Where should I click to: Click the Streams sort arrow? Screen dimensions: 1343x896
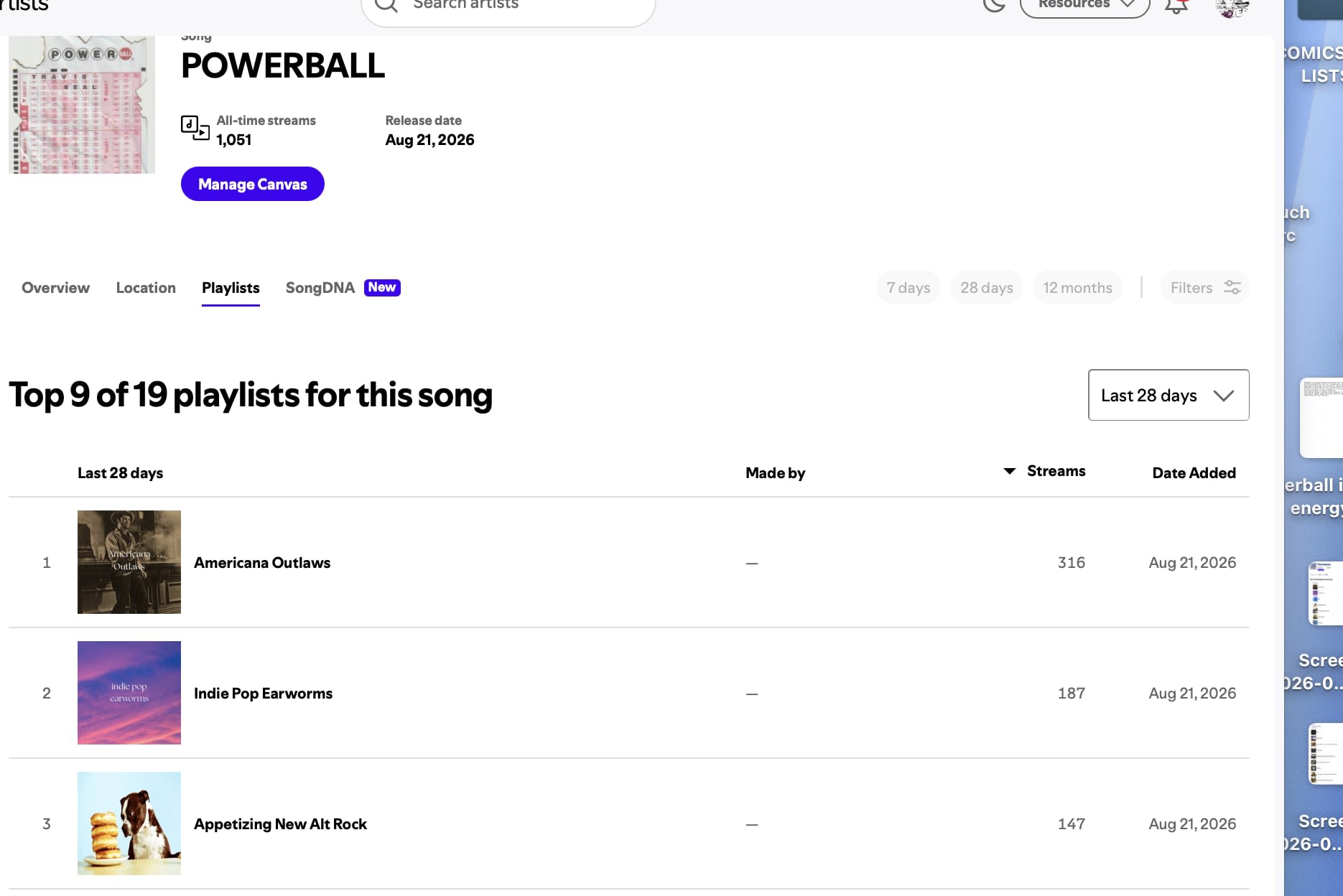(x=1010, y=471)
